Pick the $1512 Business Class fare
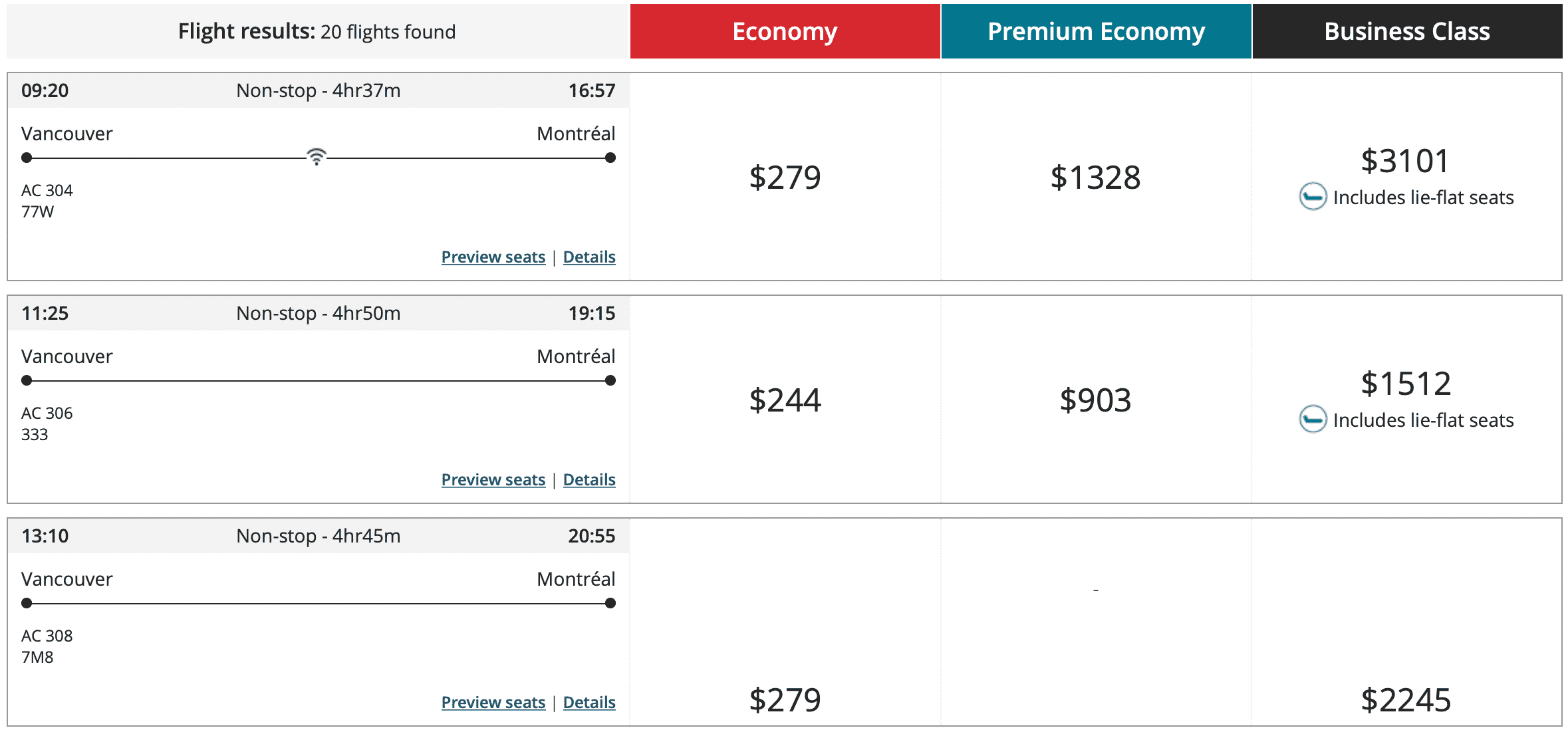This screenshot has width=1568, height=734. (x=1405, y=384)
